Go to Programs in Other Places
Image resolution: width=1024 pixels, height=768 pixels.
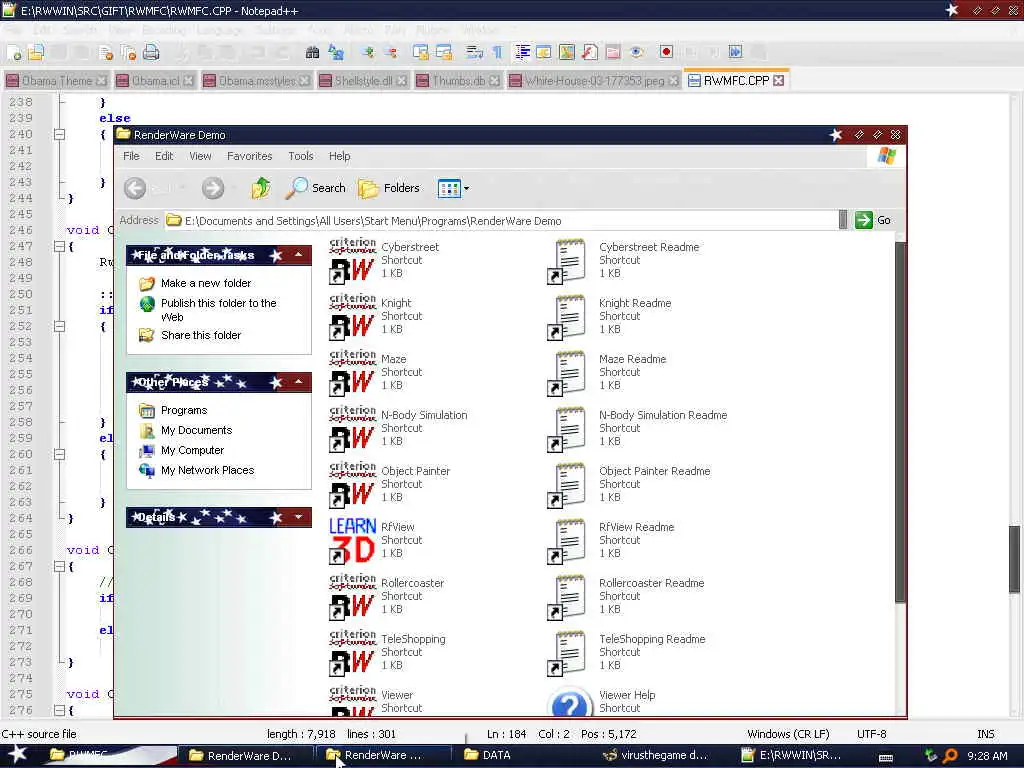184,410
